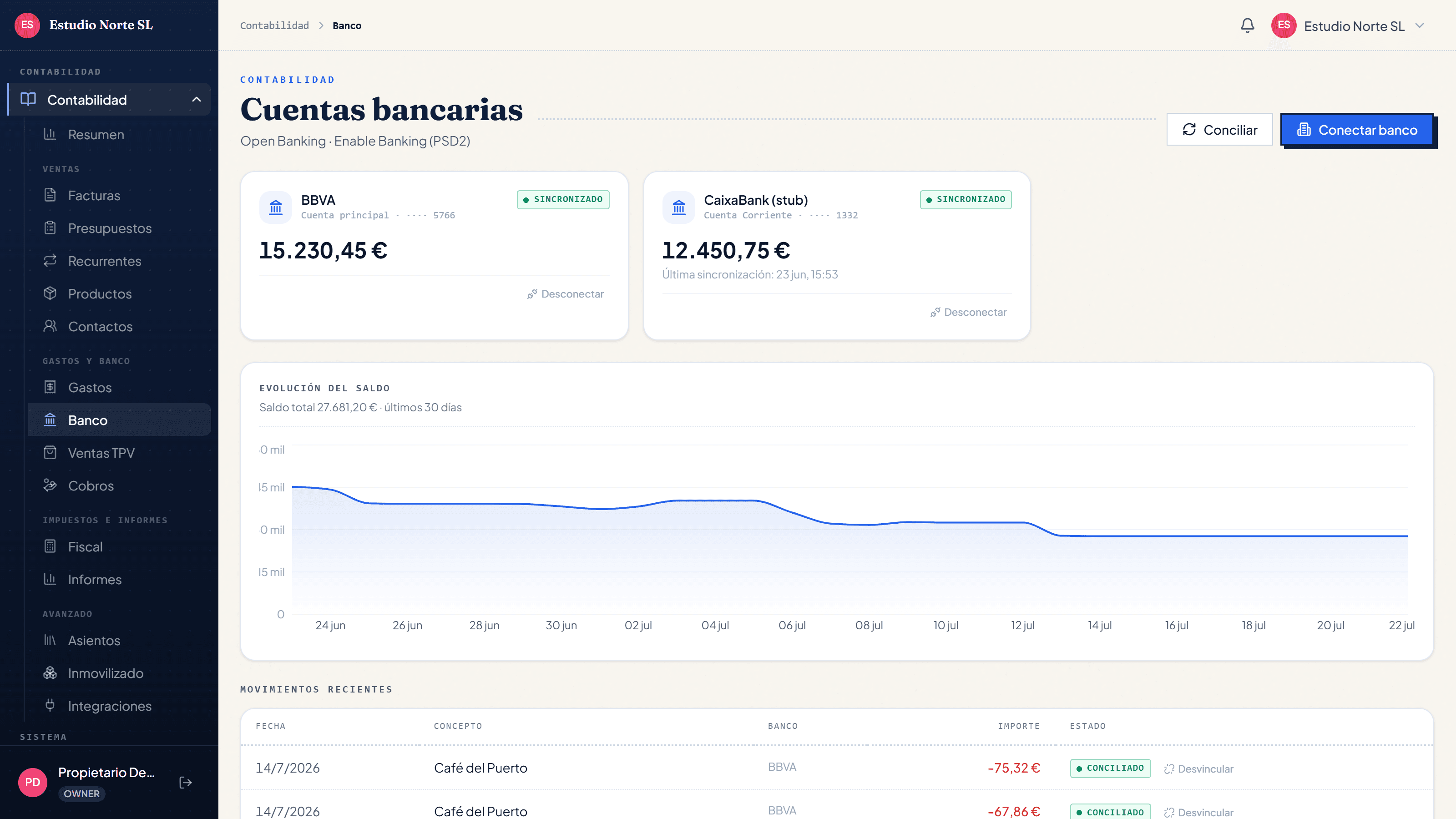Click the 04 jul chart axis label
The width and height of the screenshot is (1456, 819).
pos(715,625)
